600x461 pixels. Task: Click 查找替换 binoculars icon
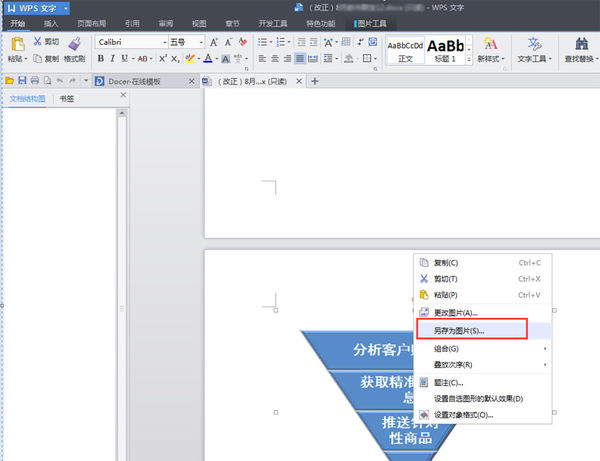tap(581, 44)
